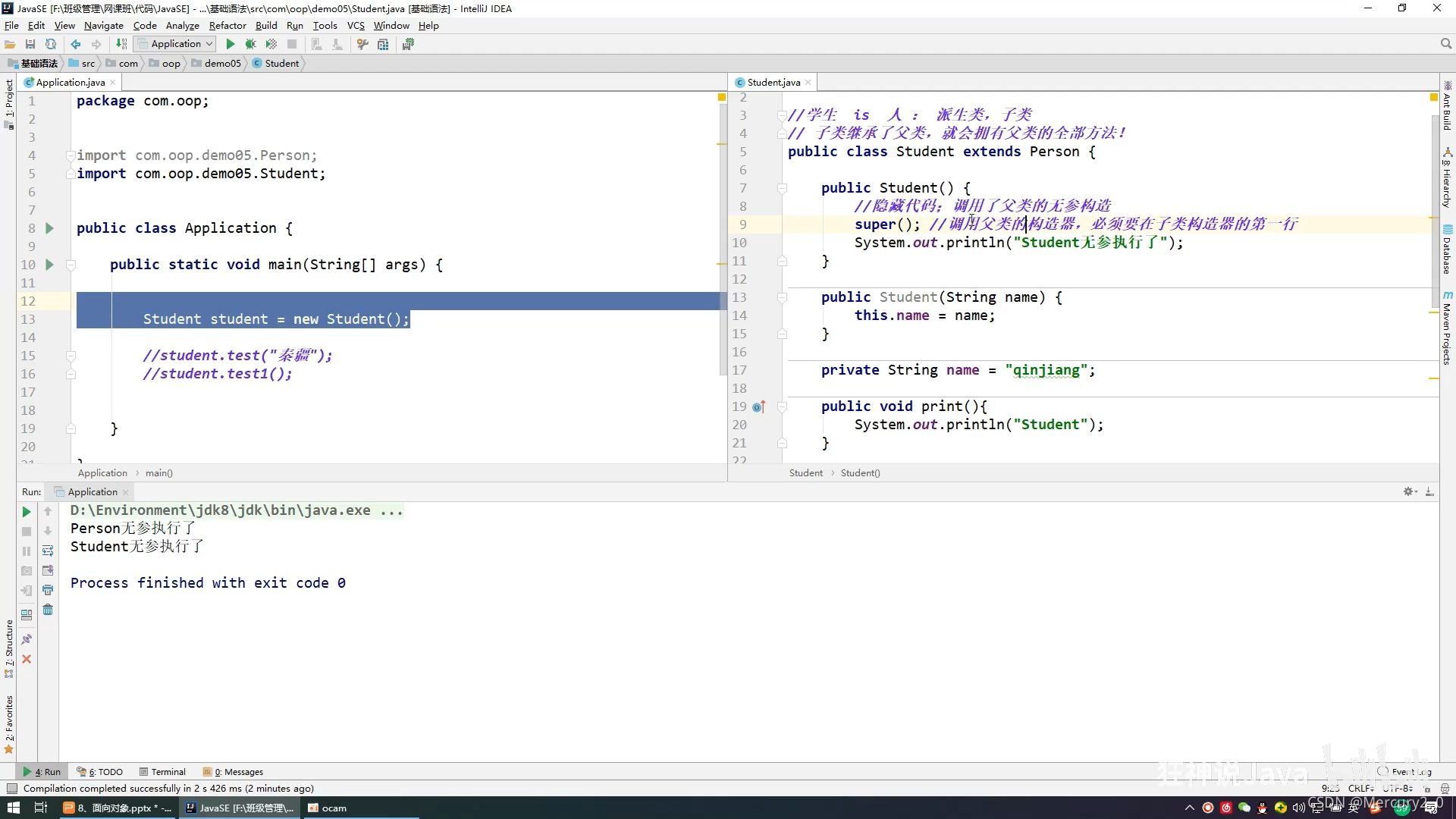Viewport: 1456px width, 819px height.
Task: Click the run gutter arrow beside main method
Action: pyautogui.click(x=49, y=265)
